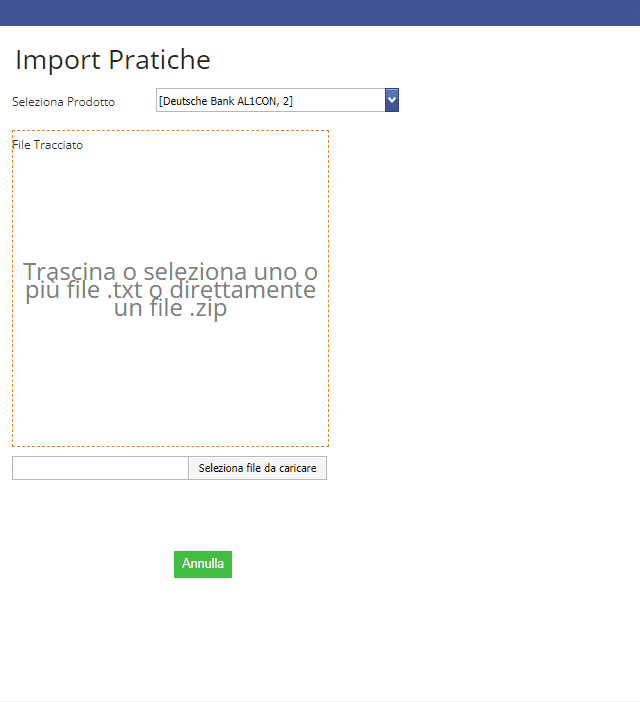Click the 'più file .txt o direttamente' text
This screenshot has height=702, width=640.
click(170, 290)
